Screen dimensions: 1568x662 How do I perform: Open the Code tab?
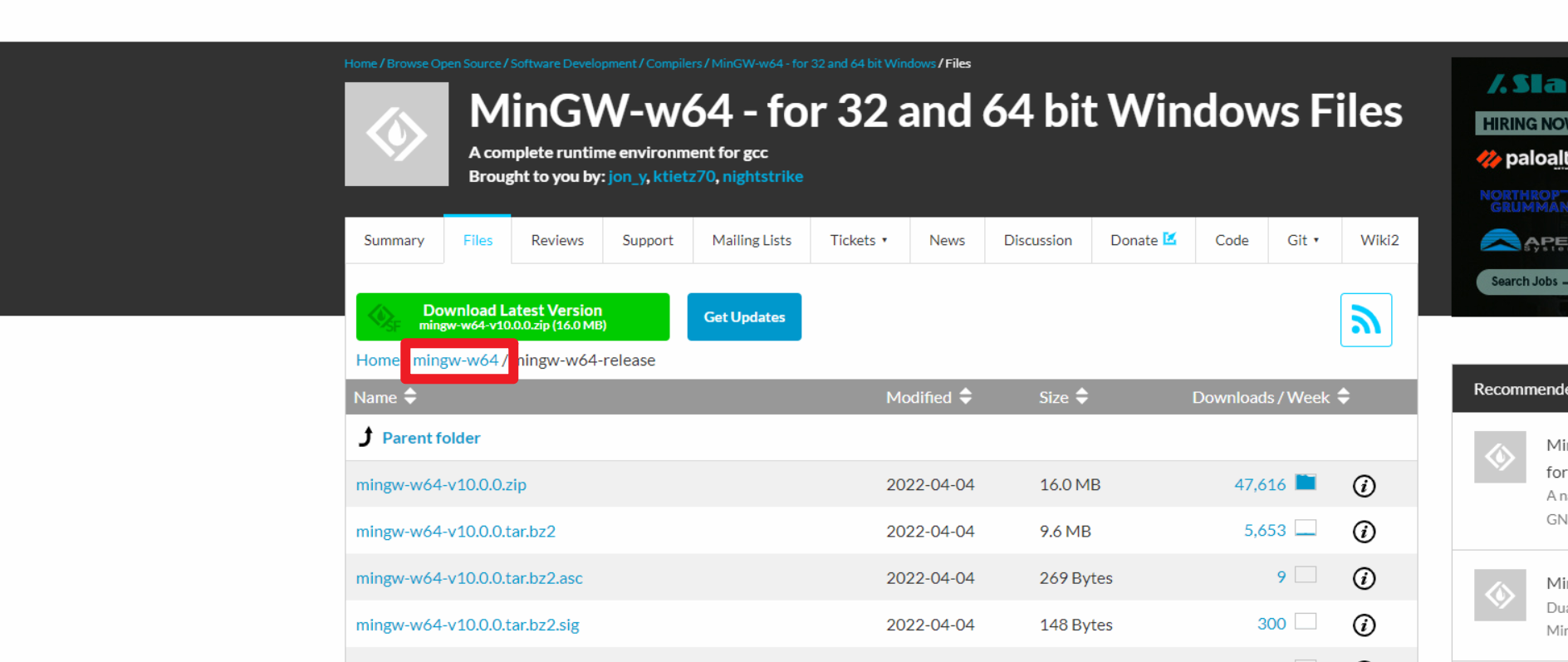[x=1232, y=240]
